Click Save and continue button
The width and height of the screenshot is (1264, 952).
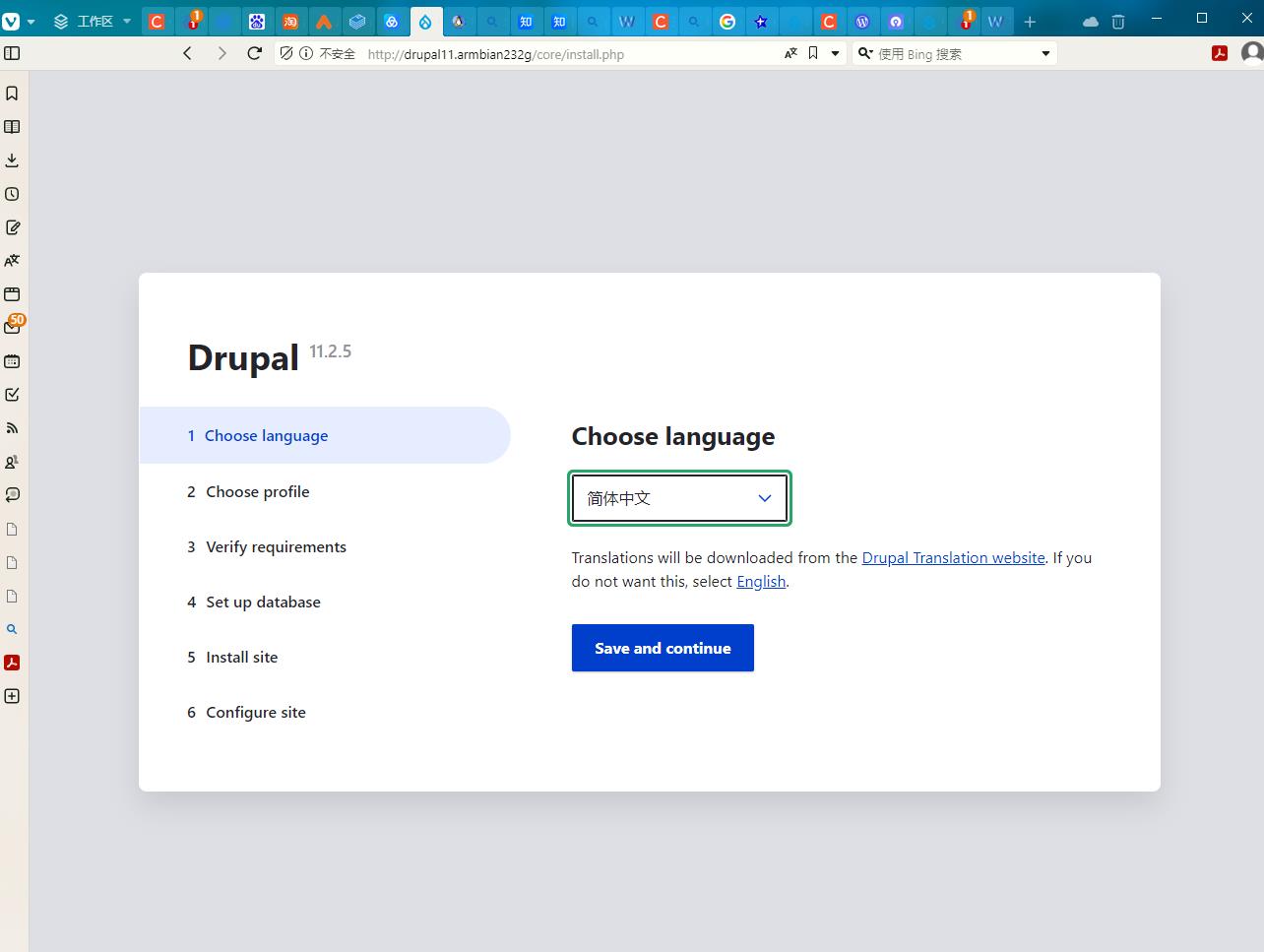click(x=663, y=648)
